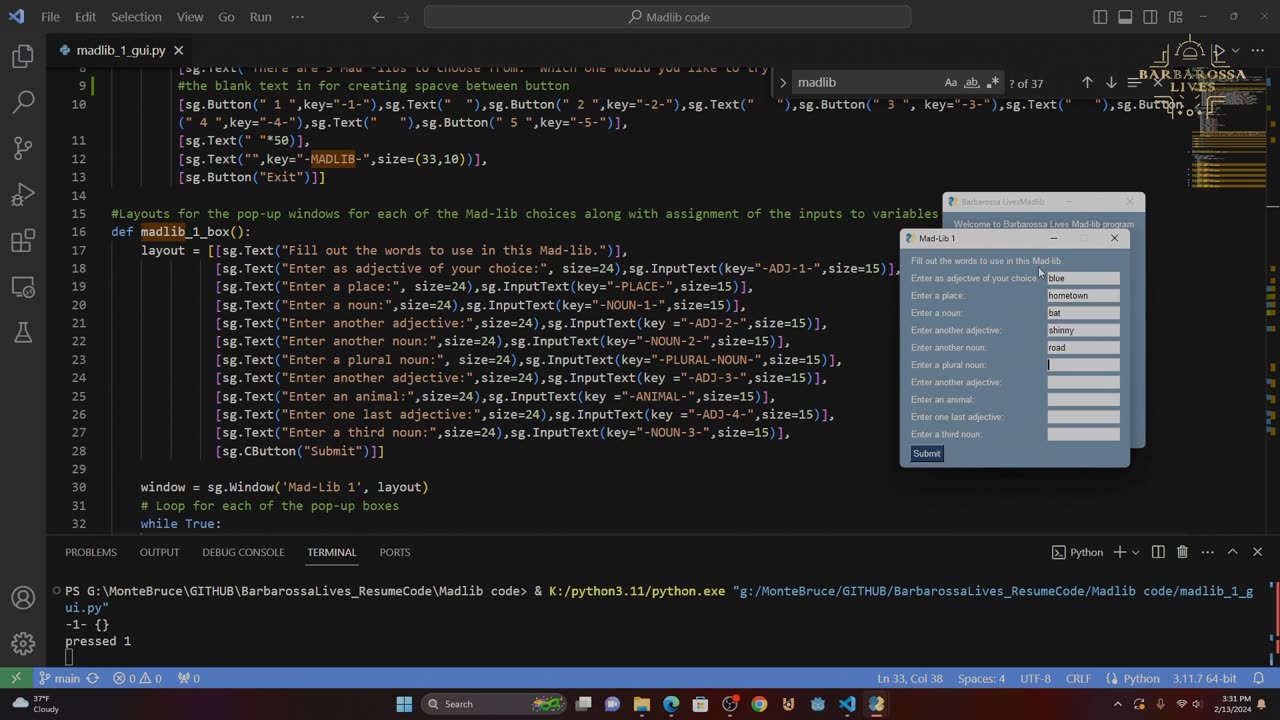Screen dimensions: 1280x720
Task: Open terminal panel More Actions ellipsis
Action: 1206,552
